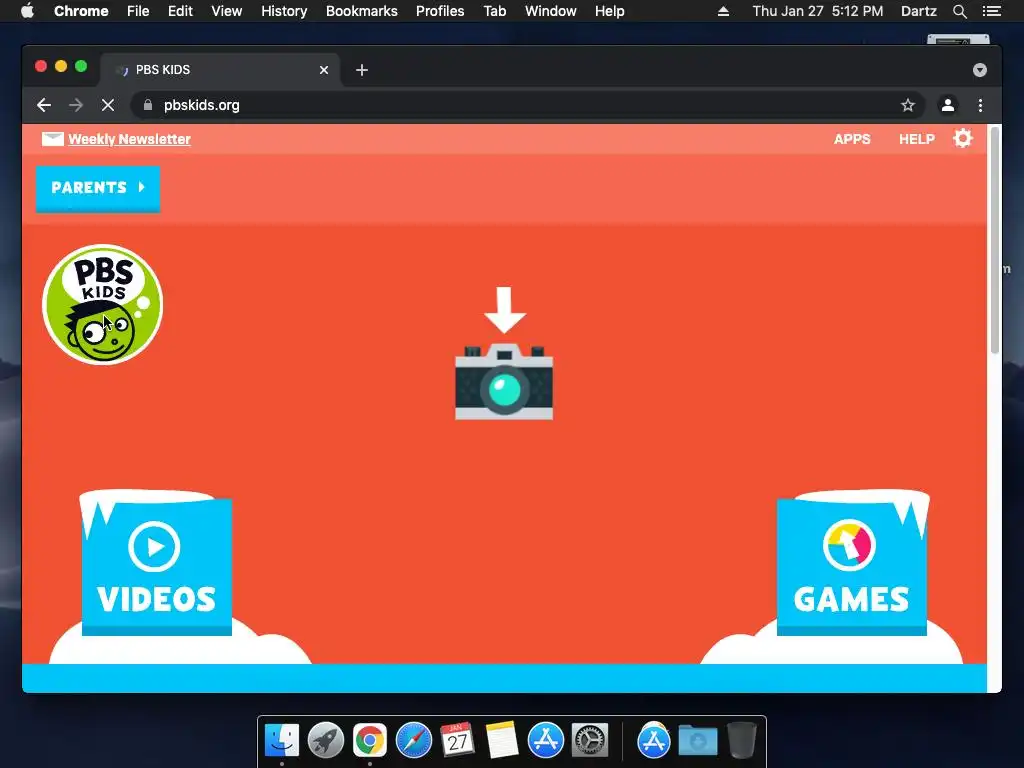
Task: Open Chrome's three-dot menu
Action: coord(980,105)
